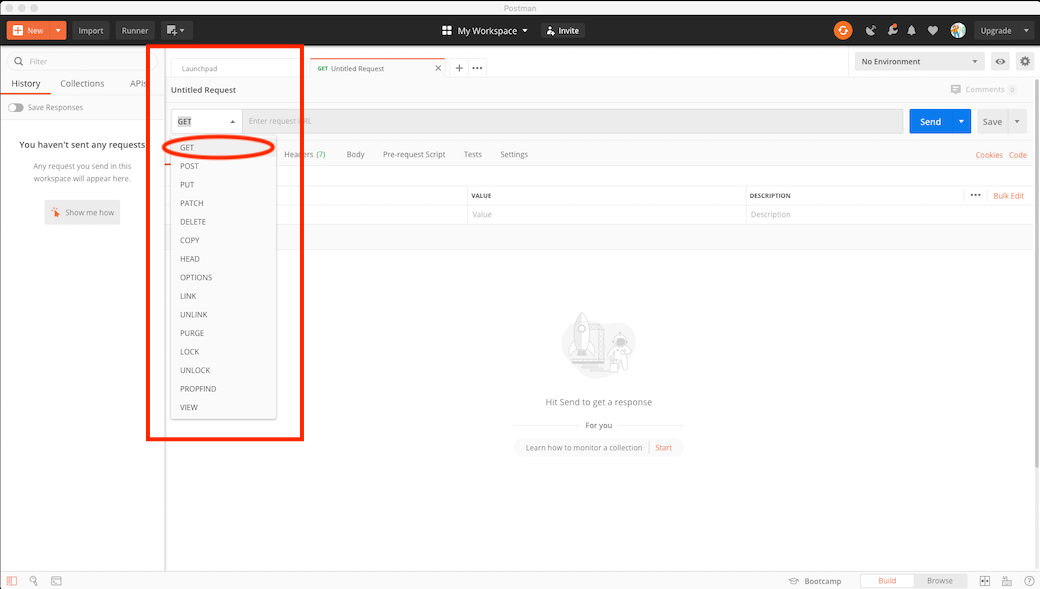Click the request URL field
This screenshot has width=1040, height=589.
[x=572, y=121]
